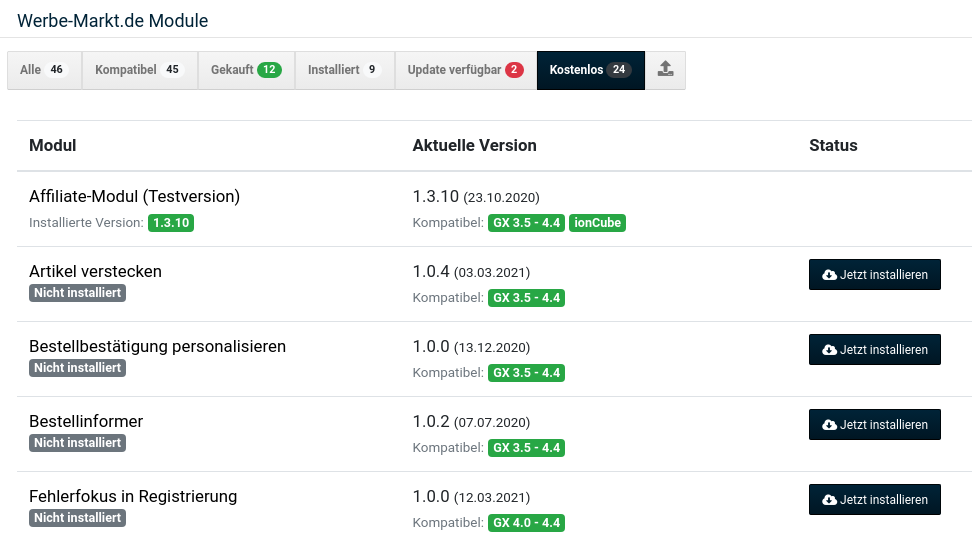
Task: Click the Bestellinformer module name
Action: coord(86,422)
